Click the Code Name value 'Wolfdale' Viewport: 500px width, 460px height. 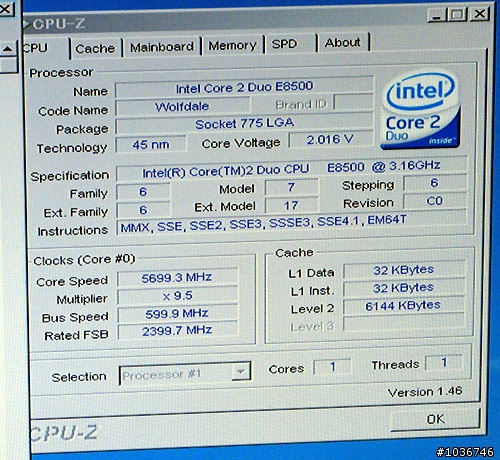coord(182,106)
